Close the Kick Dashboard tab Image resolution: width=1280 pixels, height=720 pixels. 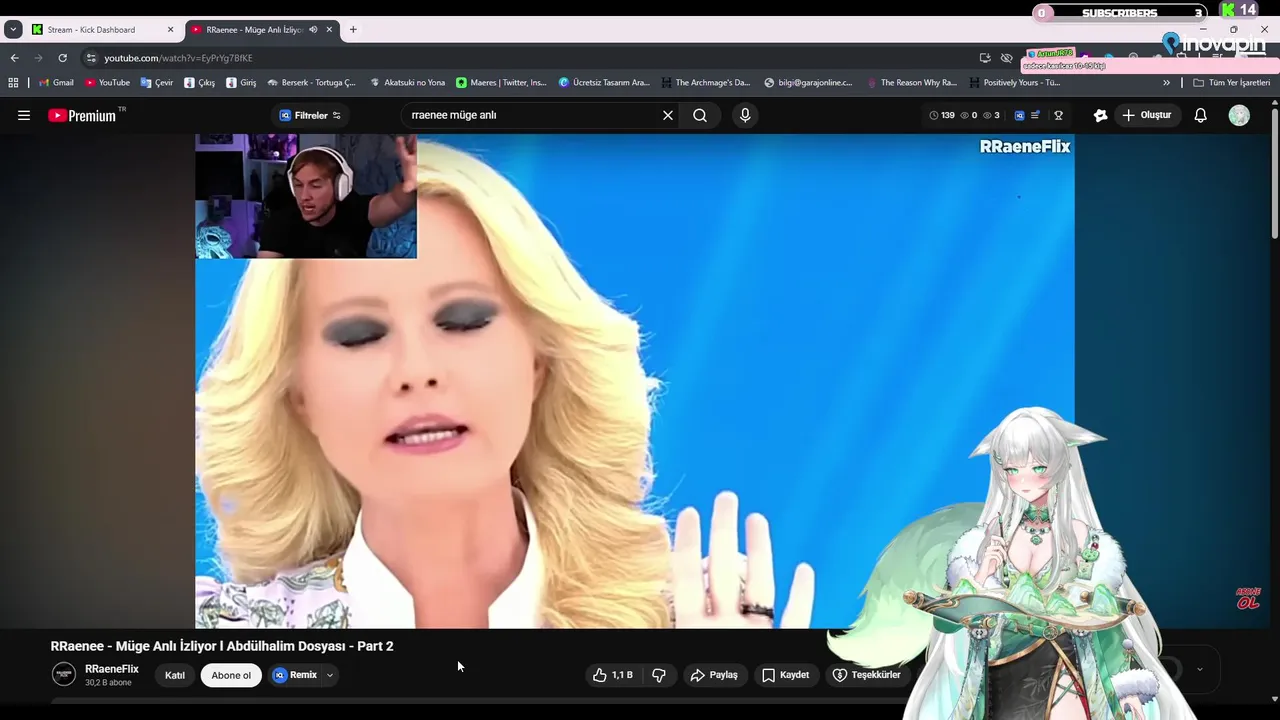point(170,30)
